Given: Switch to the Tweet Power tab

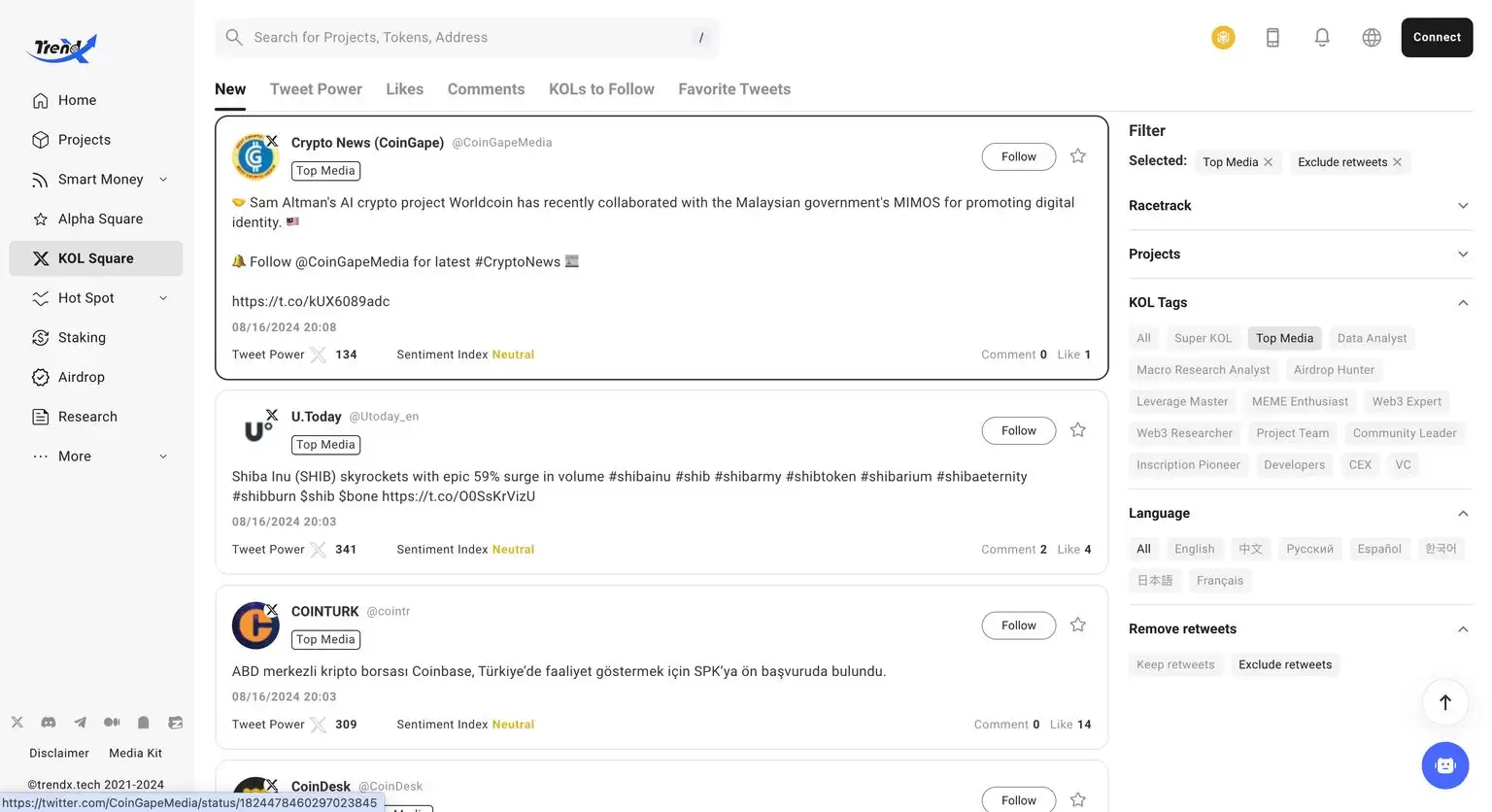Looking at the screenshot, I should click(x=316, y=89).
